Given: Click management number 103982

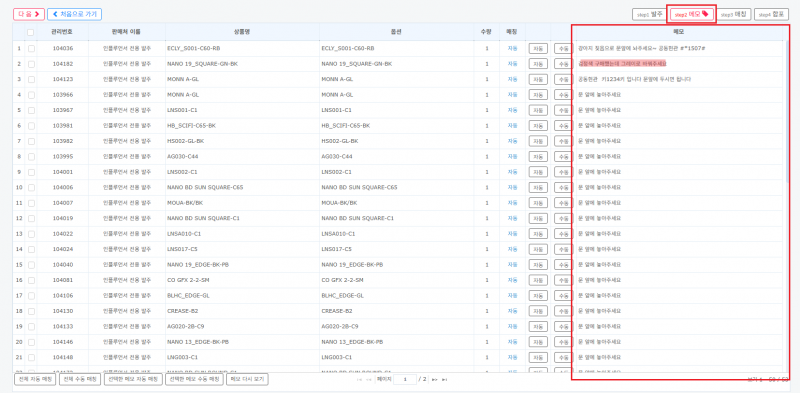Looking at the screenshot, I should tap(62, 141).
